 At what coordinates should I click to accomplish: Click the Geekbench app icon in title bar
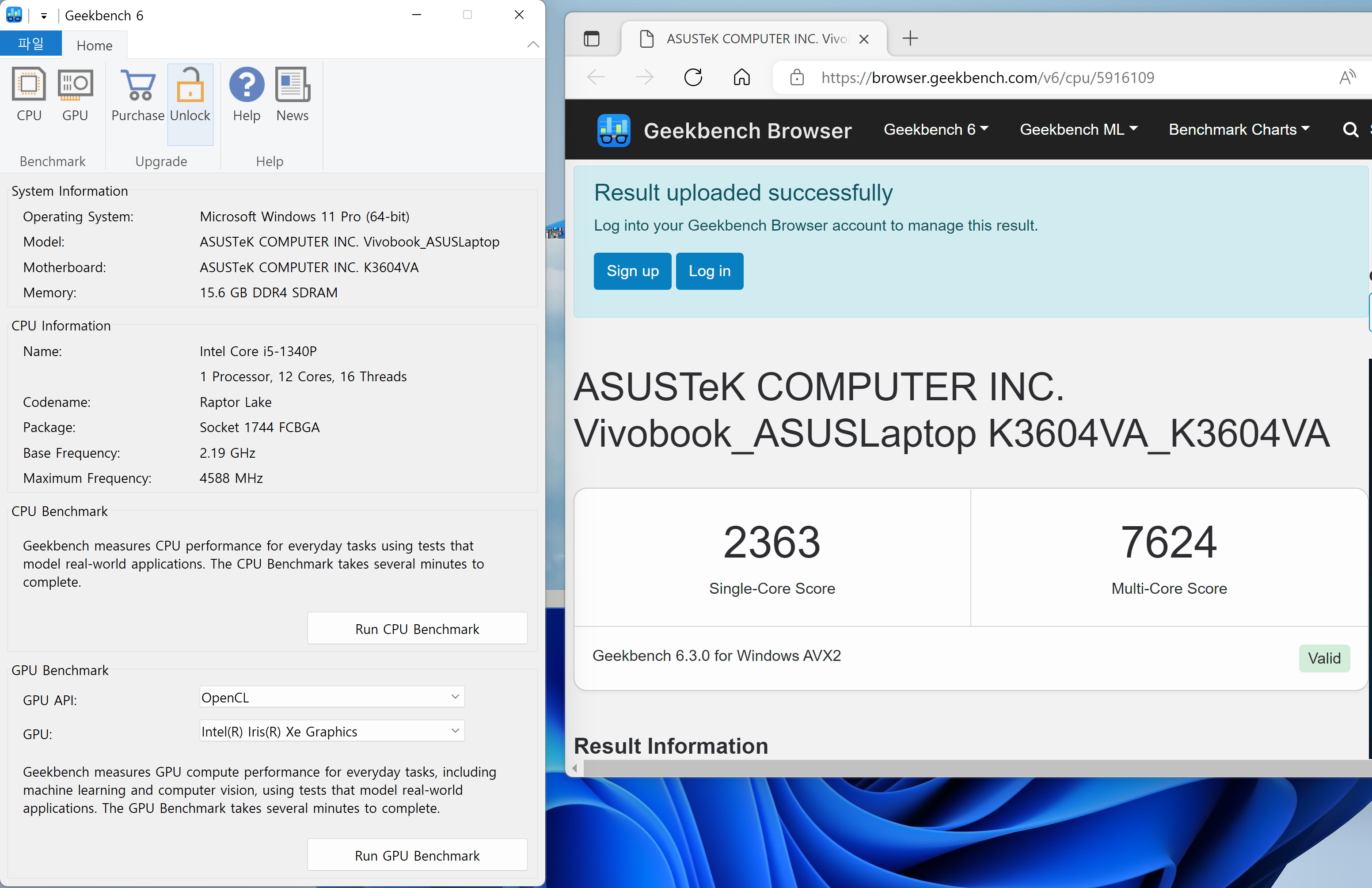click(x=14, y=15)
